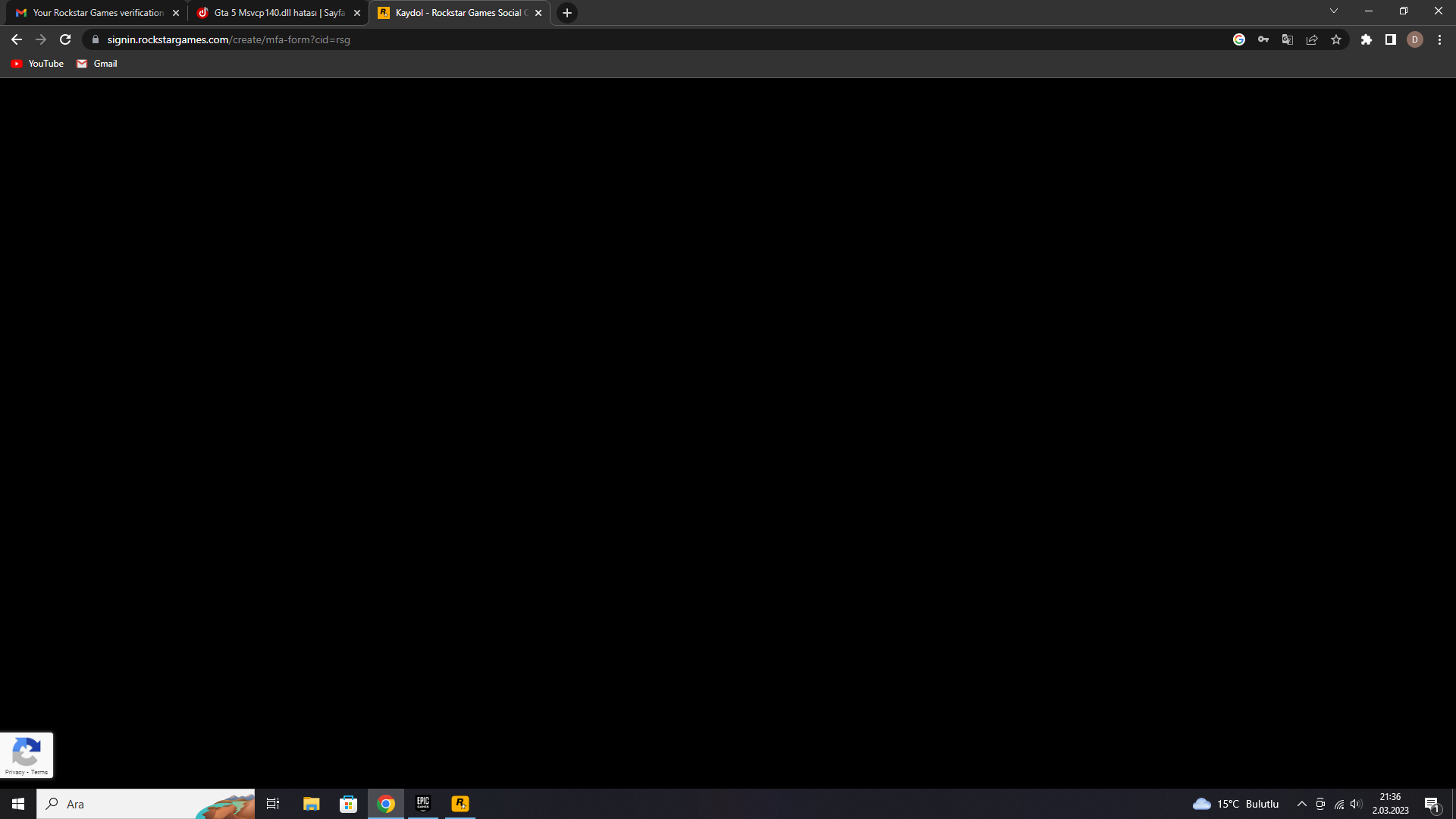Open Gmail bookmark
The width and height of the screenshot is (1456, 819).
point(97,64)
